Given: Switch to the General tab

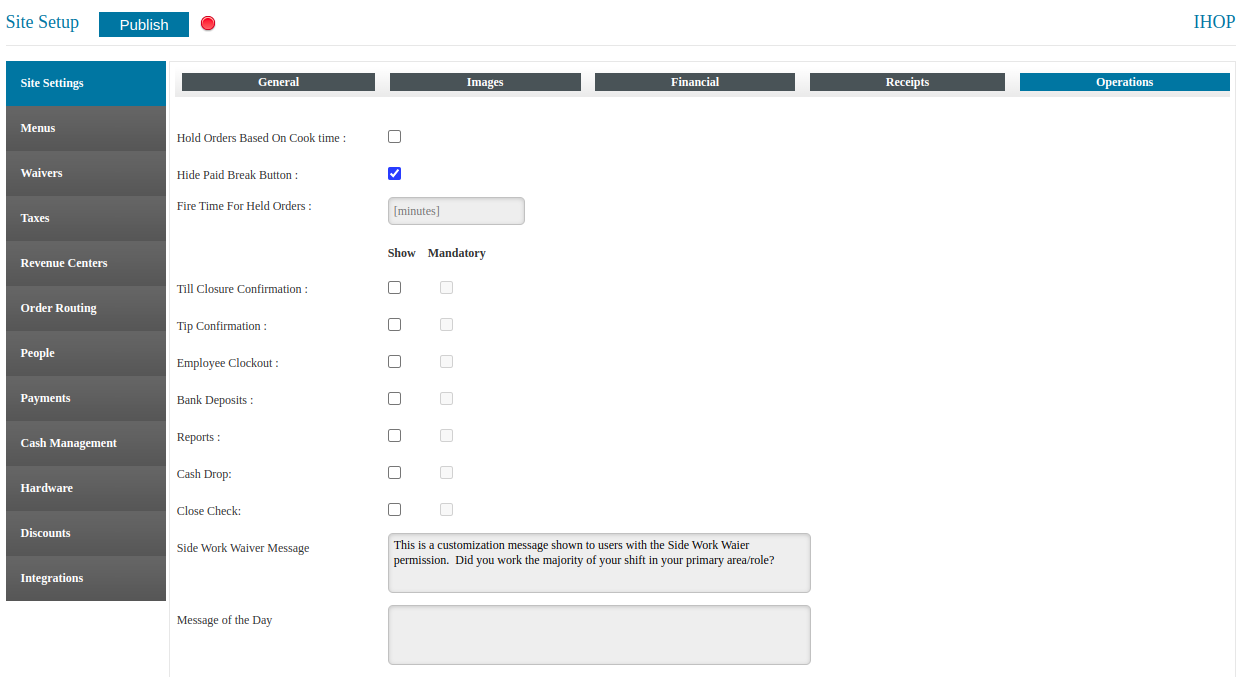Looking at the screenshot, I should click(278, 82).
